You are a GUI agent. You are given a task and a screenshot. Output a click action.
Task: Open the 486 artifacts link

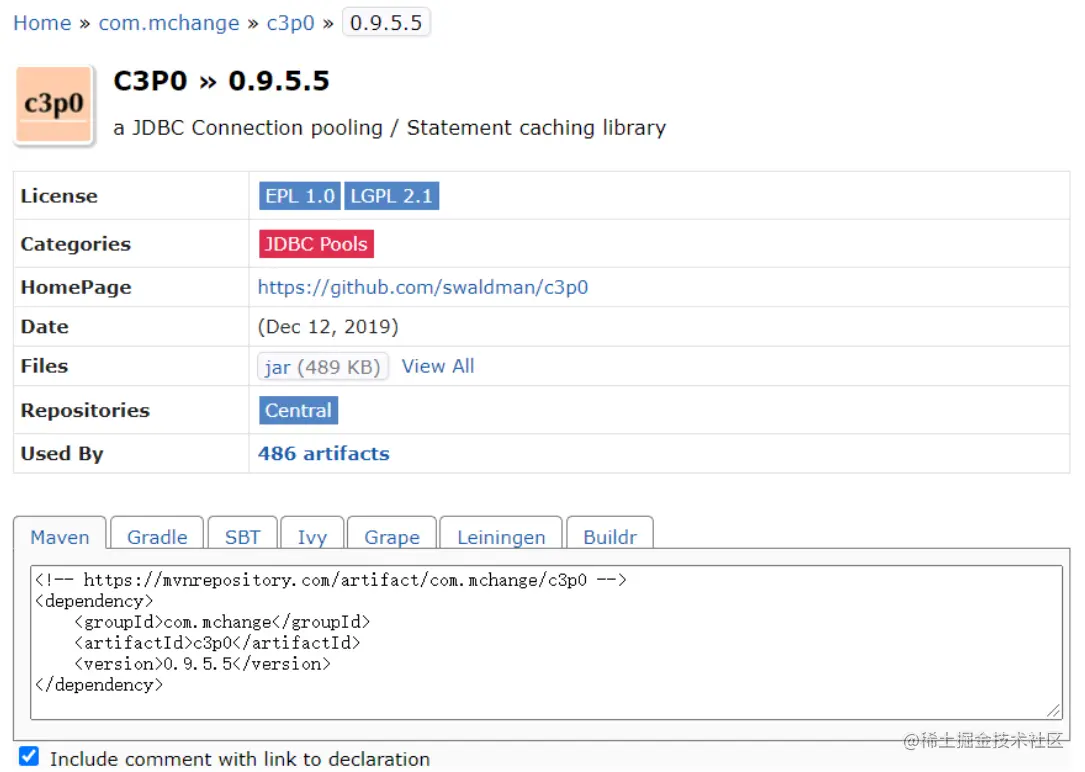(x=324, y=453)
